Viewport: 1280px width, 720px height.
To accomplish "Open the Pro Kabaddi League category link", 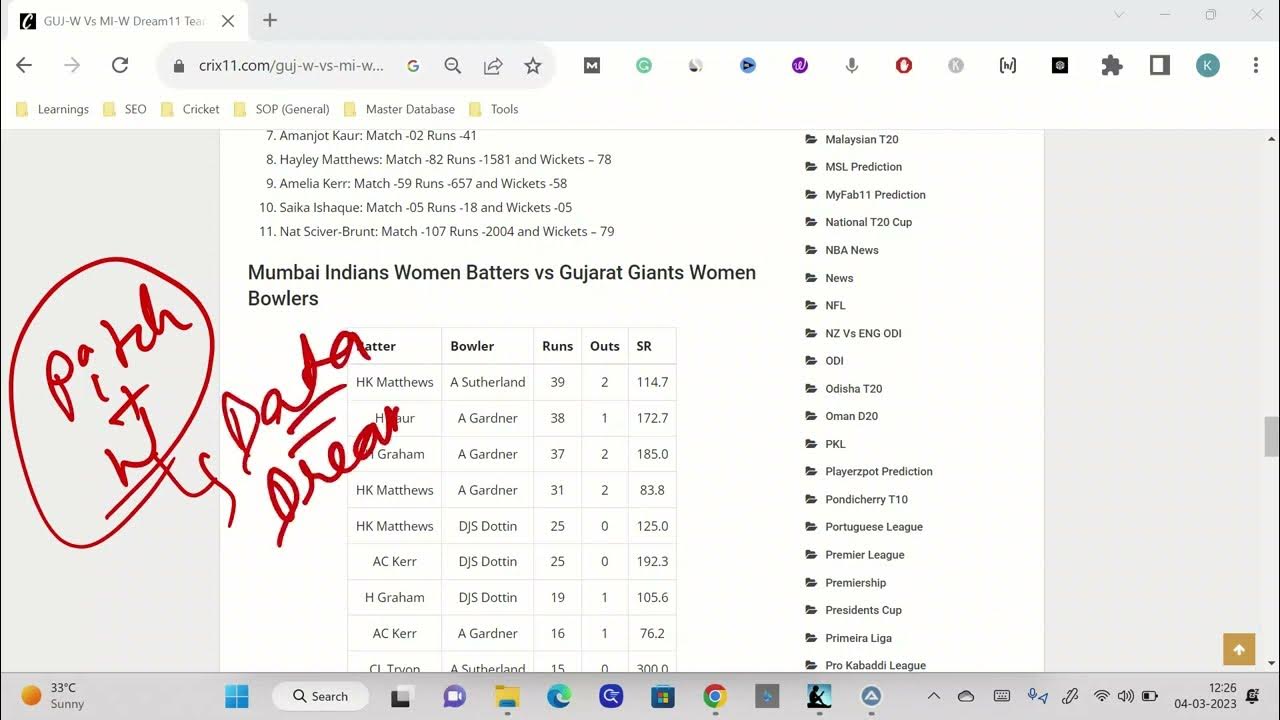I will coord(875,665).
